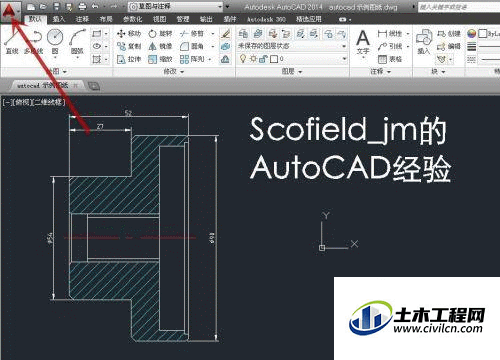This screenshot has width=500, height=360.
Task: Open the Autodesk 360 ribbon tab
Action: [x=266, y=19]
